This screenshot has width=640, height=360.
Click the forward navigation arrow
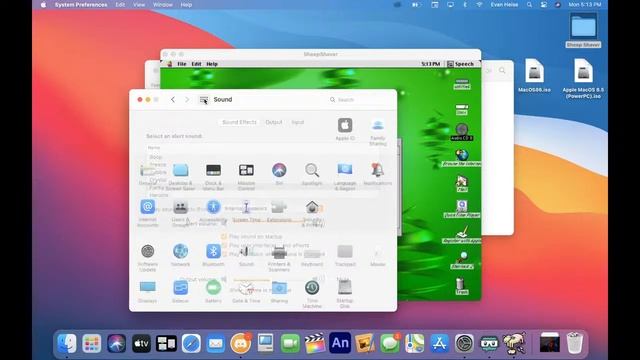[x=187, y=100]
